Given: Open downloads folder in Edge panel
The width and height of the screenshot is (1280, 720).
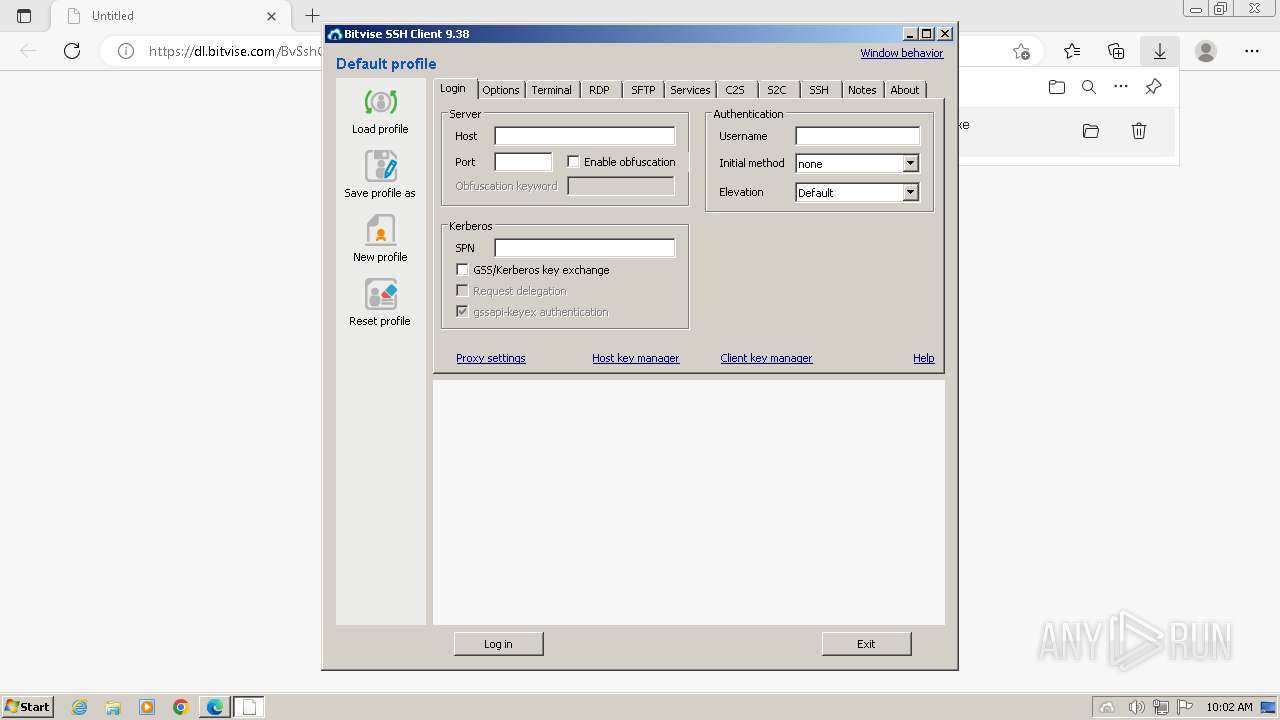Looking at the screenshot, I should [1057, 87].
